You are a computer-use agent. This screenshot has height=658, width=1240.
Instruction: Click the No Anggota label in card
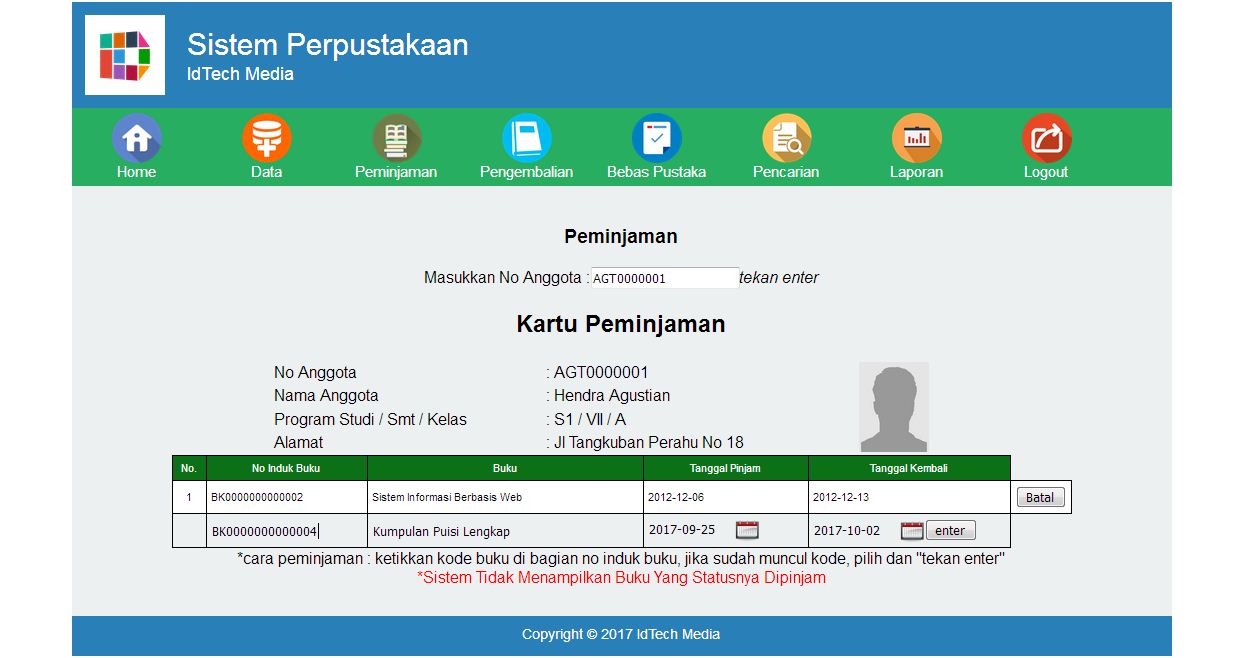pyautogui.click(x=315, y=373)
